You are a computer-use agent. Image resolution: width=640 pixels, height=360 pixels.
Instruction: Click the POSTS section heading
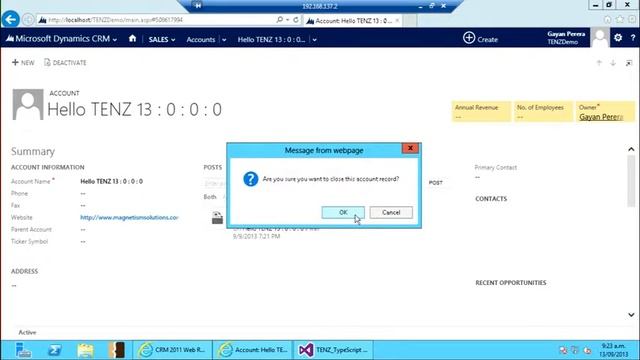point(213,167)
